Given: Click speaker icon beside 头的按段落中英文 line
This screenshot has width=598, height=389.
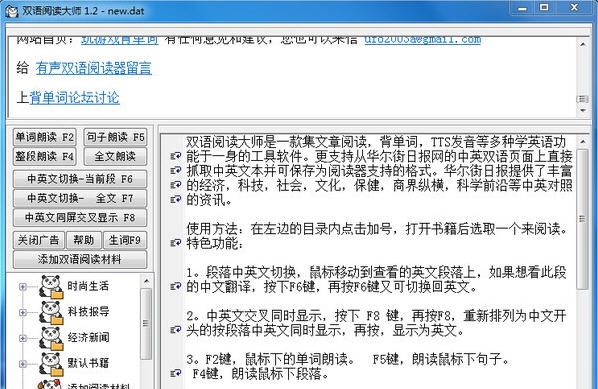Looking at the screenshot, I should pos(175,330).
